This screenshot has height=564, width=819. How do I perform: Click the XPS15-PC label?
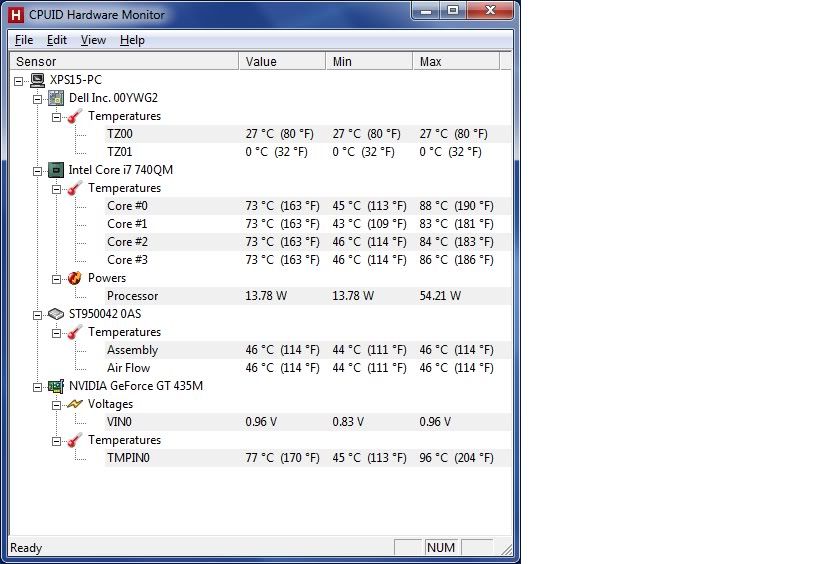click(x=76, y=80)
